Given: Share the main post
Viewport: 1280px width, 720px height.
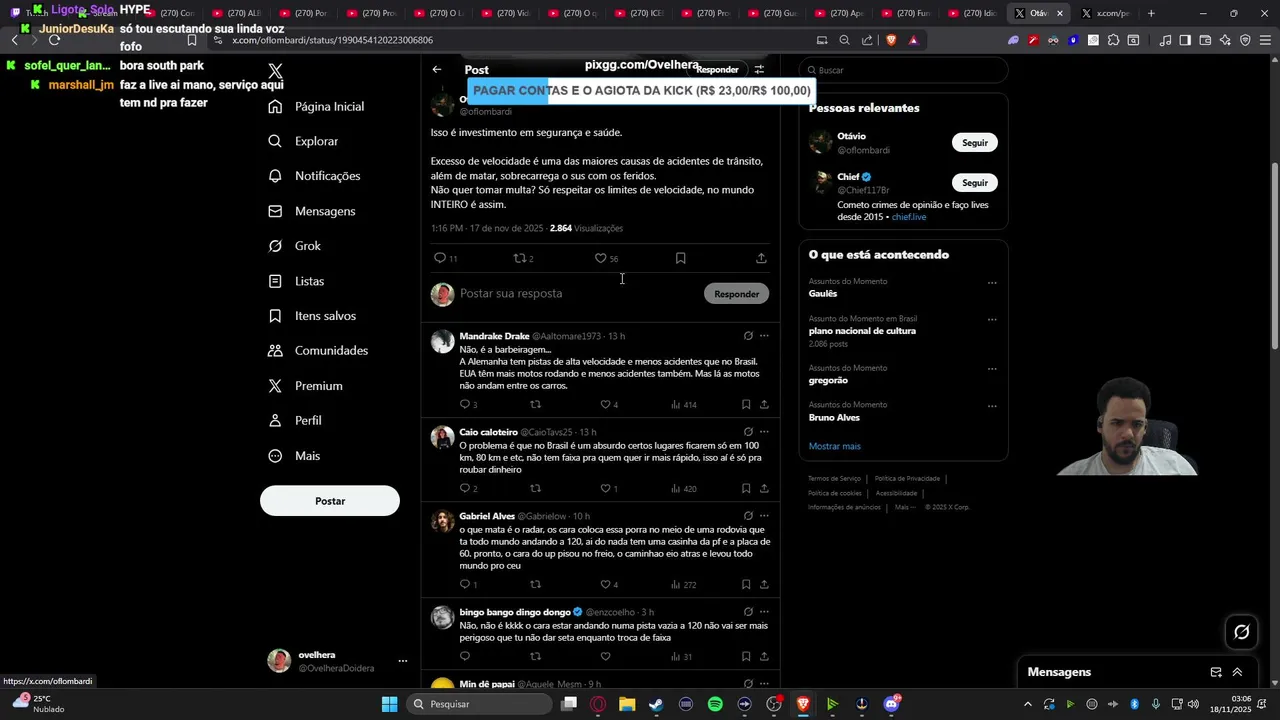Looking at the screenshot, I should (761, 258).
